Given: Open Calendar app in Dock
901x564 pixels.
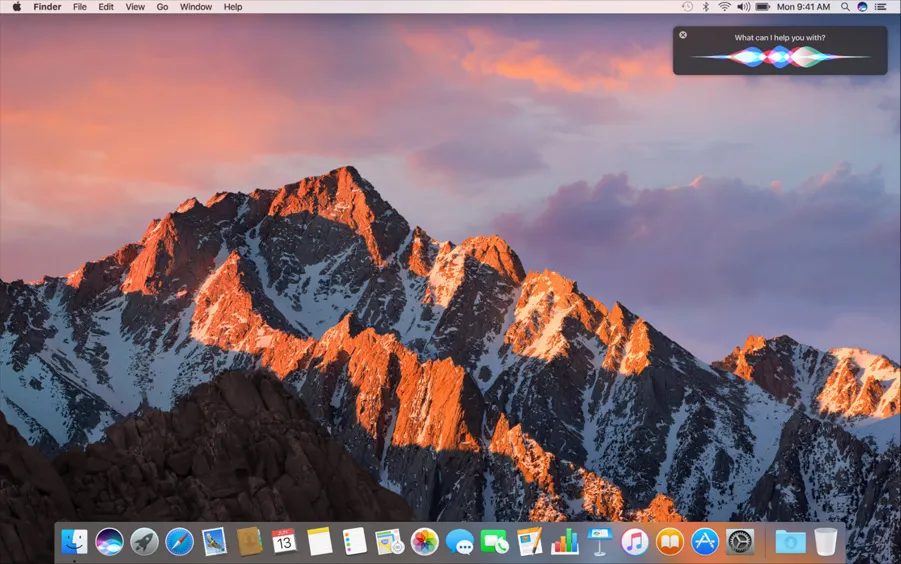Looking at the screenshot, I should pyautogui.click(x=284, y=542).
